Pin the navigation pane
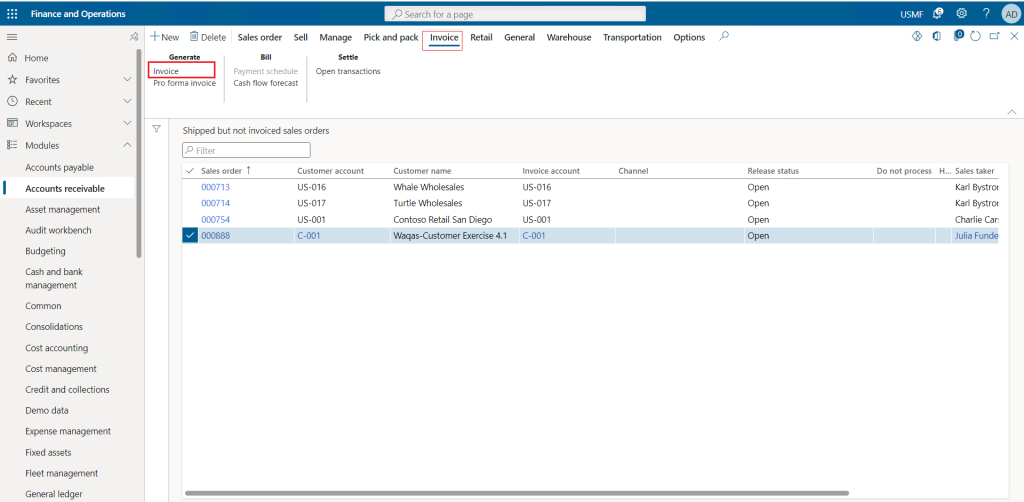This screenshot has width=1024, height=502. pos(134,37)
